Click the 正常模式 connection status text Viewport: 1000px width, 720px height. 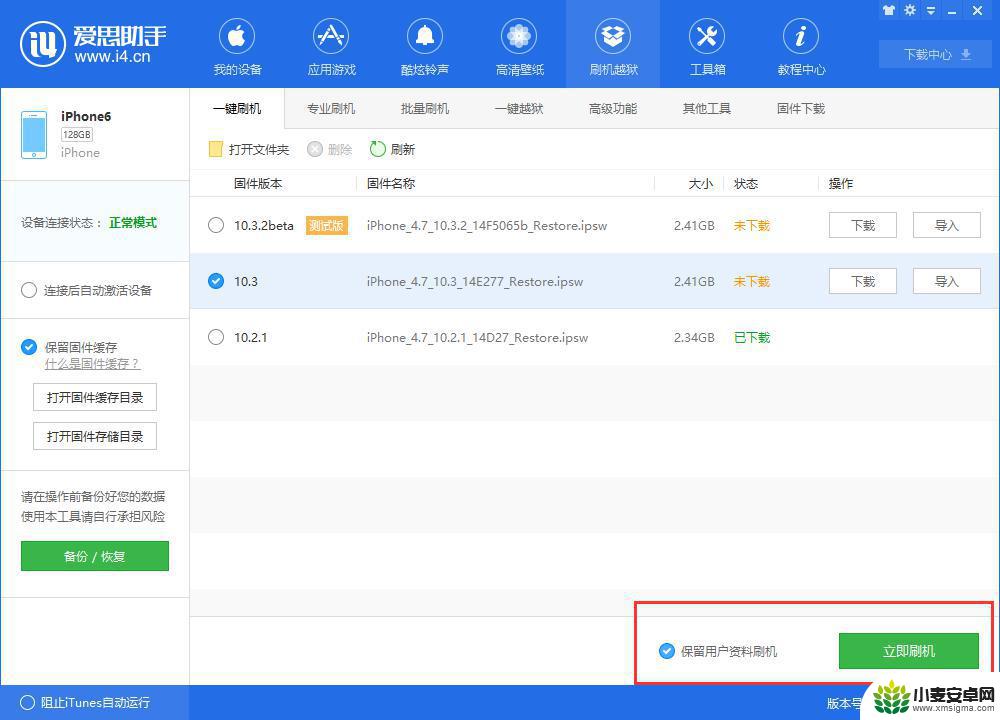pos(133,223)
